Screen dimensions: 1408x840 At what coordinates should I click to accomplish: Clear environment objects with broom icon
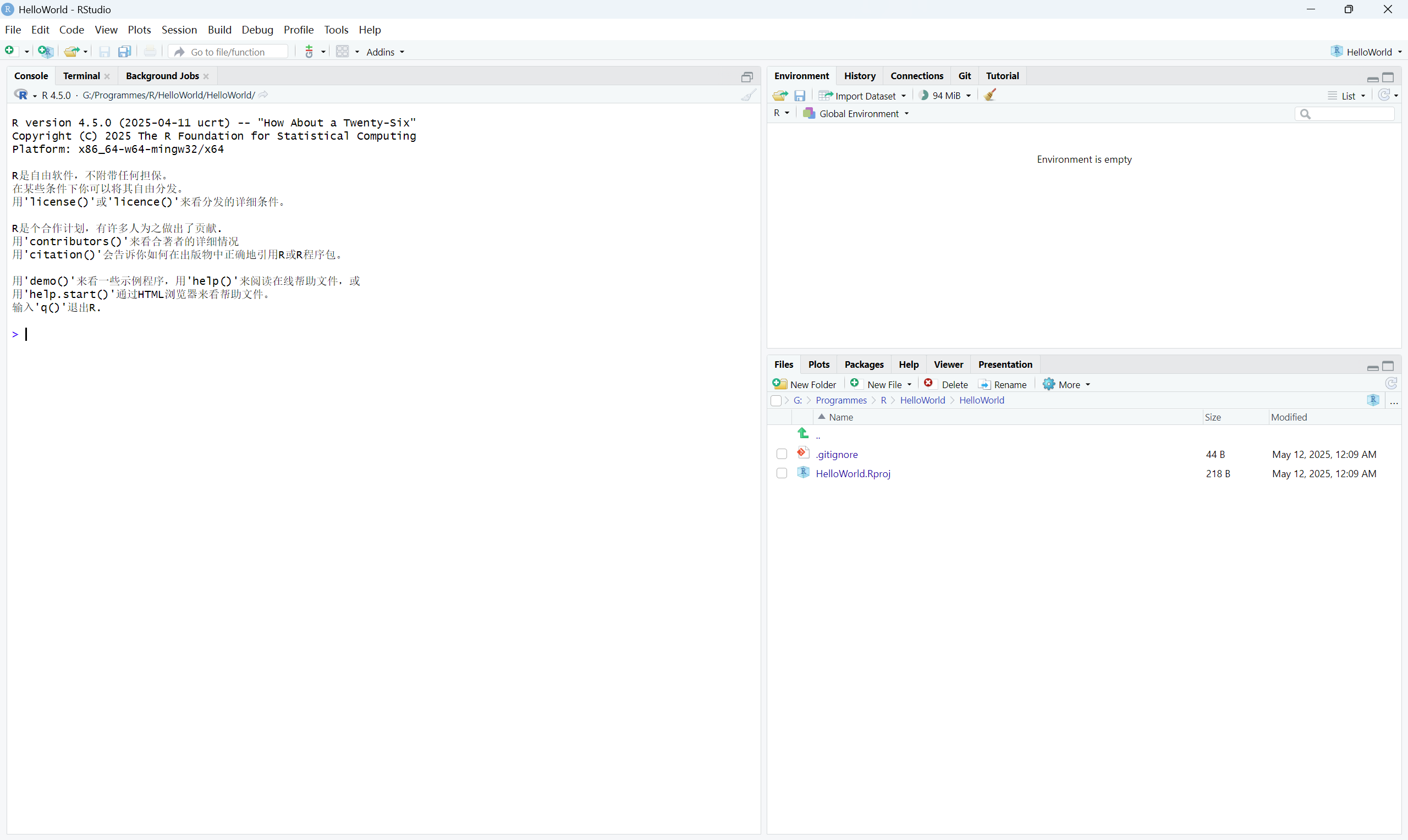pyautogui.click(x=990, y=95)
